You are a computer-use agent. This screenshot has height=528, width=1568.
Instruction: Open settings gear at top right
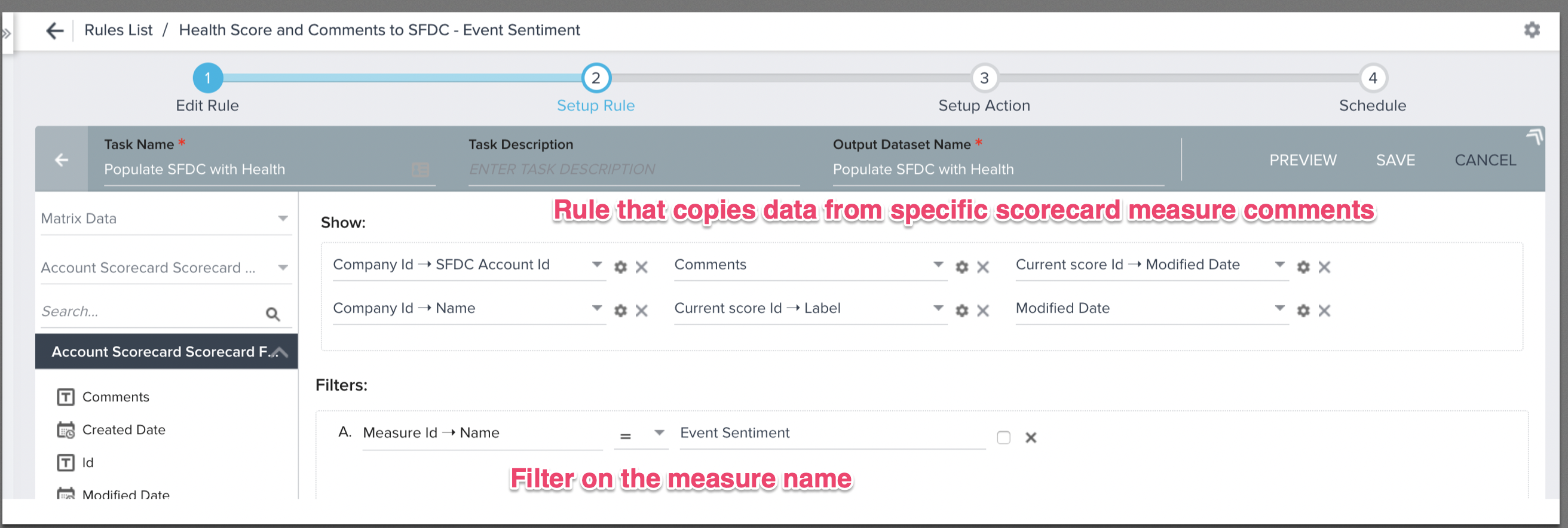point(1532,30)
